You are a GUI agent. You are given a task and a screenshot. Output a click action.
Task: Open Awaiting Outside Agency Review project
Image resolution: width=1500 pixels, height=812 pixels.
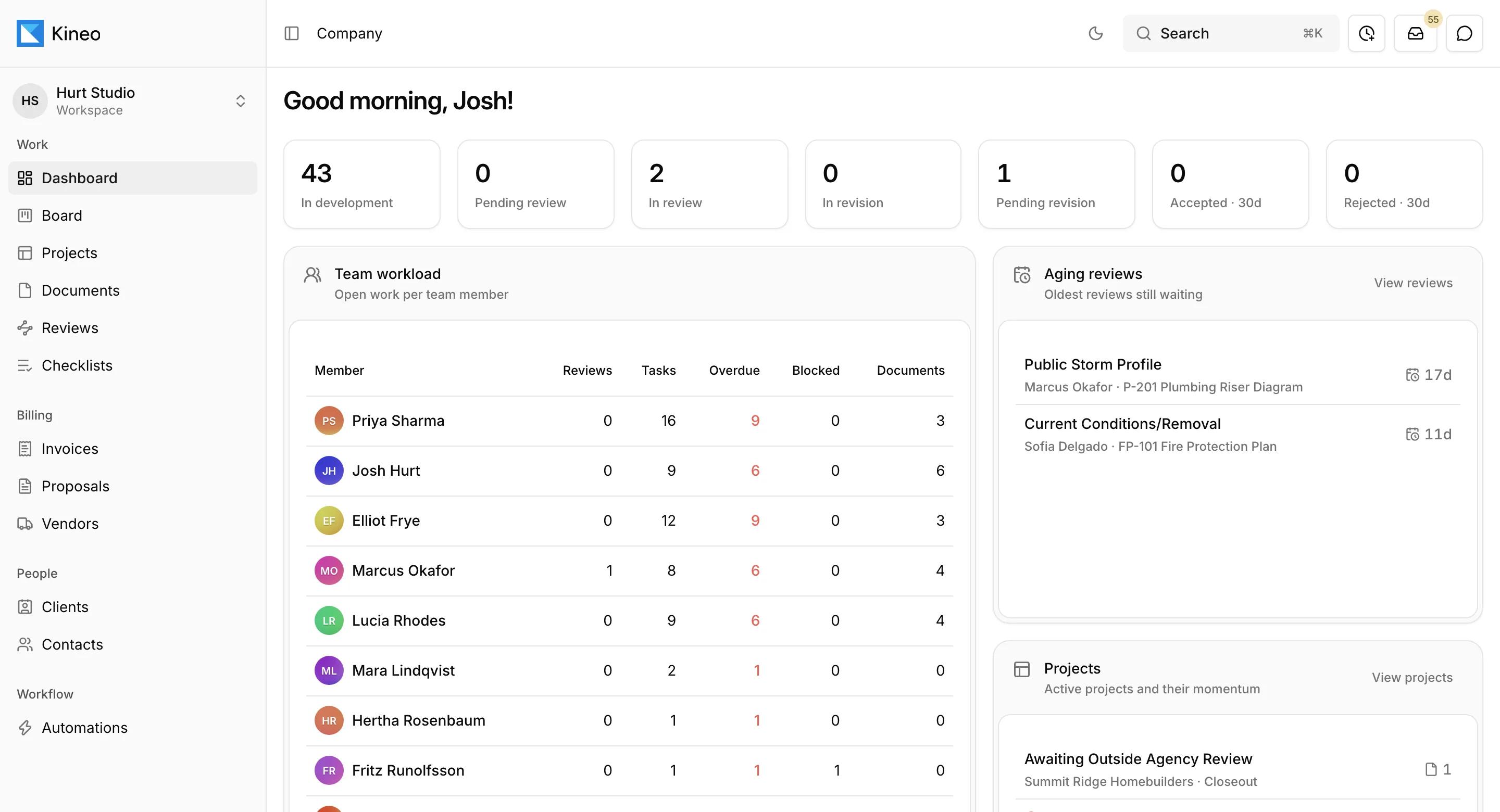click(1237, 769)
